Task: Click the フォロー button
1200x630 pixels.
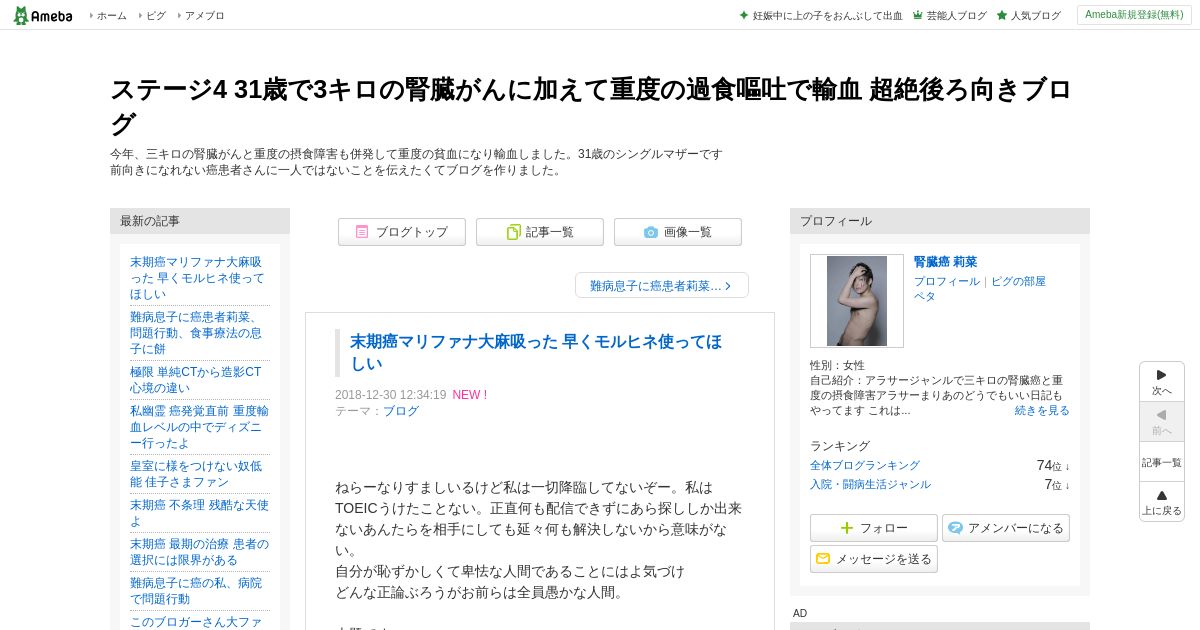Action: pyautogui.click(x=874, y=528)
